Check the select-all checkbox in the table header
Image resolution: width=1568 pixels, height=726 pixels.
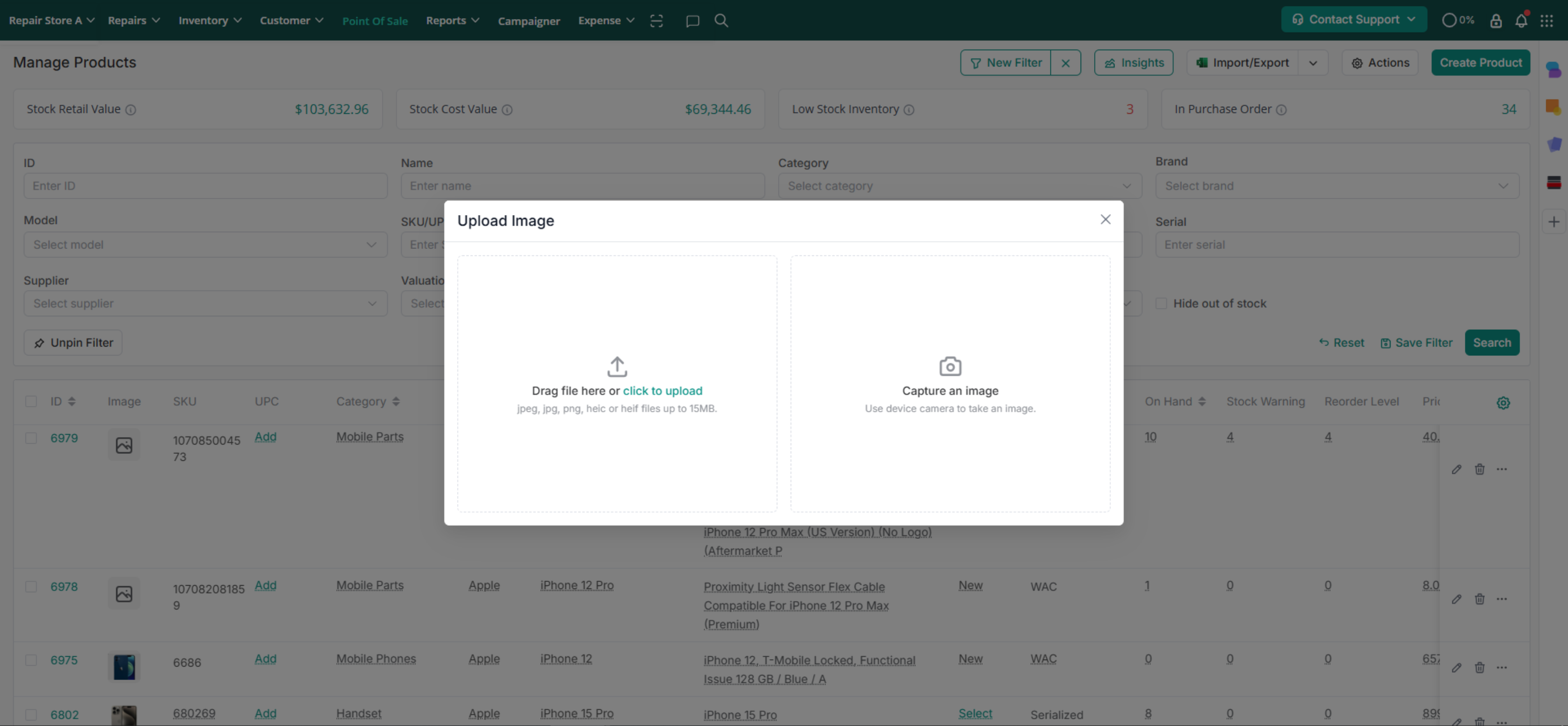tap(31, 401)
